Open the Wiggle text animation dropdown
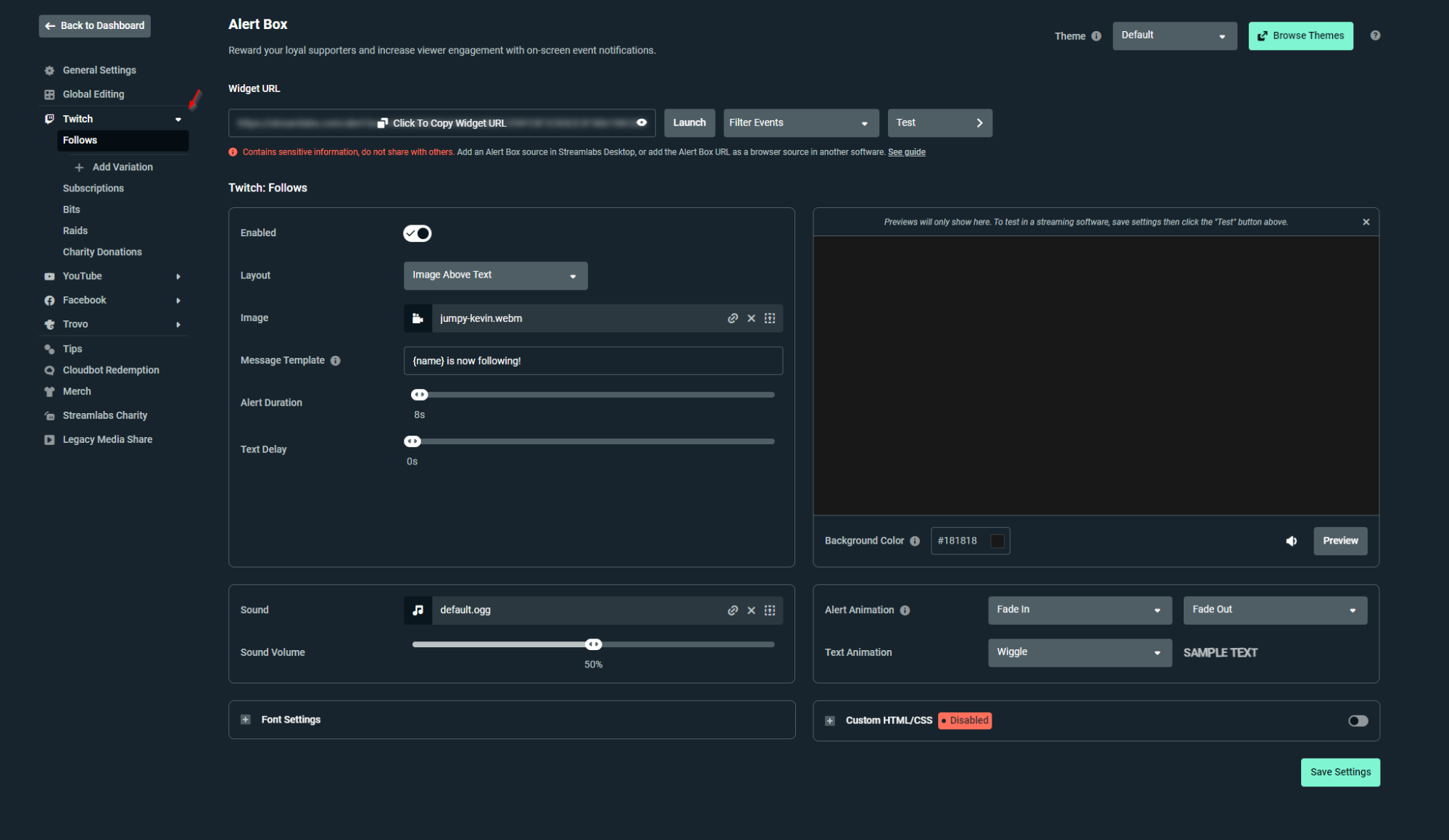This screenshot has height=840, width=1449. [x=1079, y=652]
